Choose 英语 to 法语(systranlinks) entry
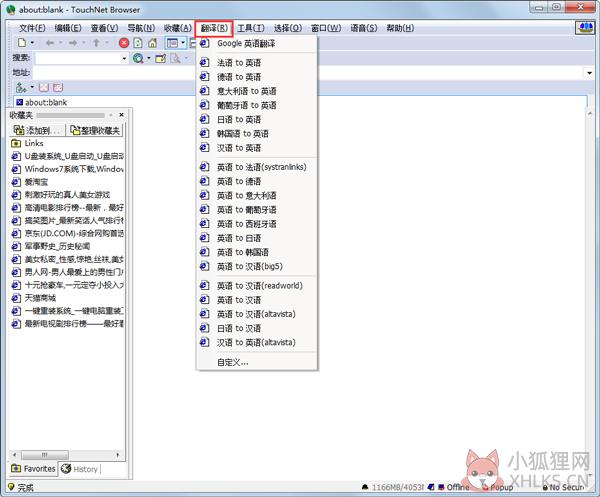Viewport: 600px width, 497px height. pos(257,167)
